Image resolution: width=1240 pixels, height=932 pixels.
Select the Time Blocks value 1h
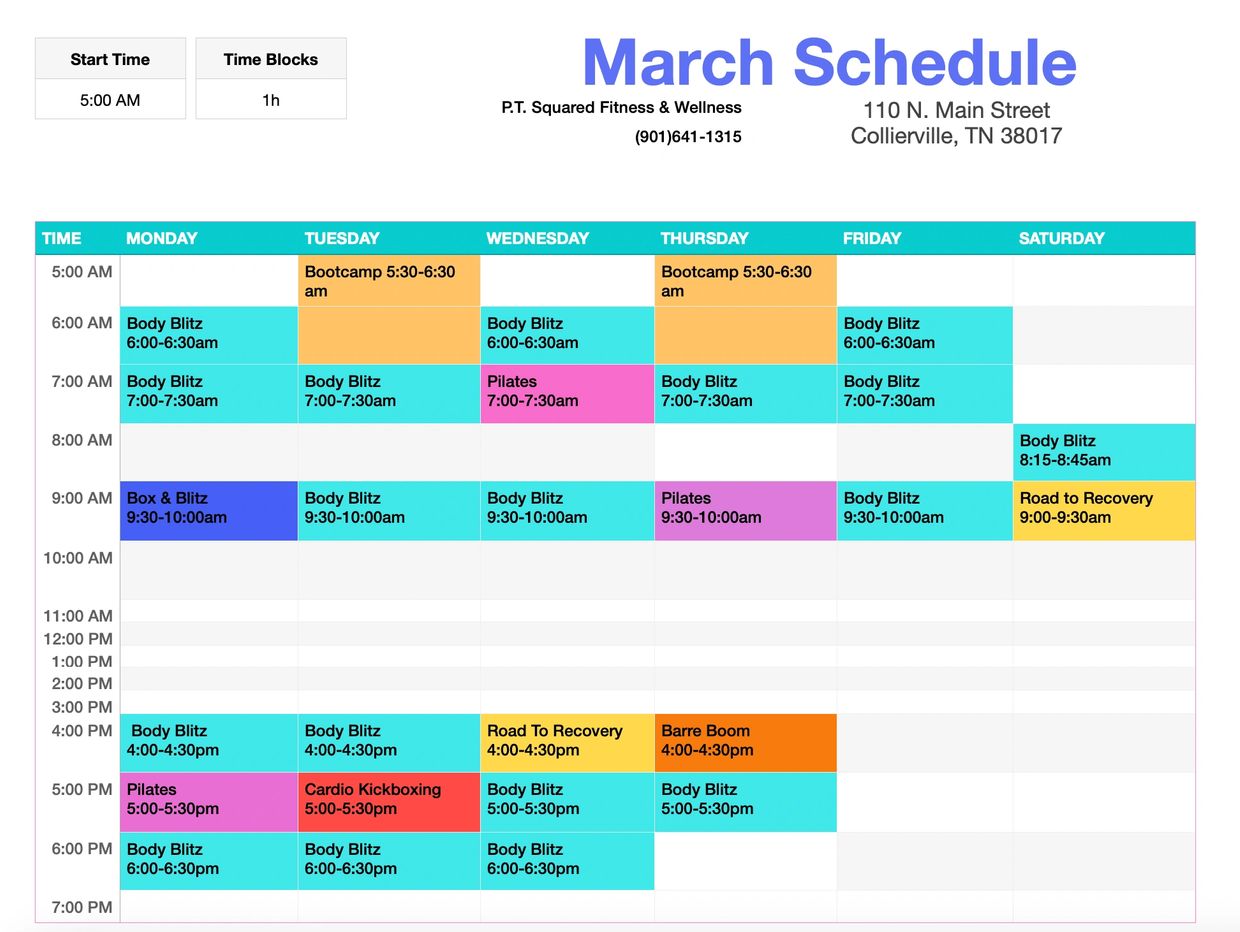(271, 100)
